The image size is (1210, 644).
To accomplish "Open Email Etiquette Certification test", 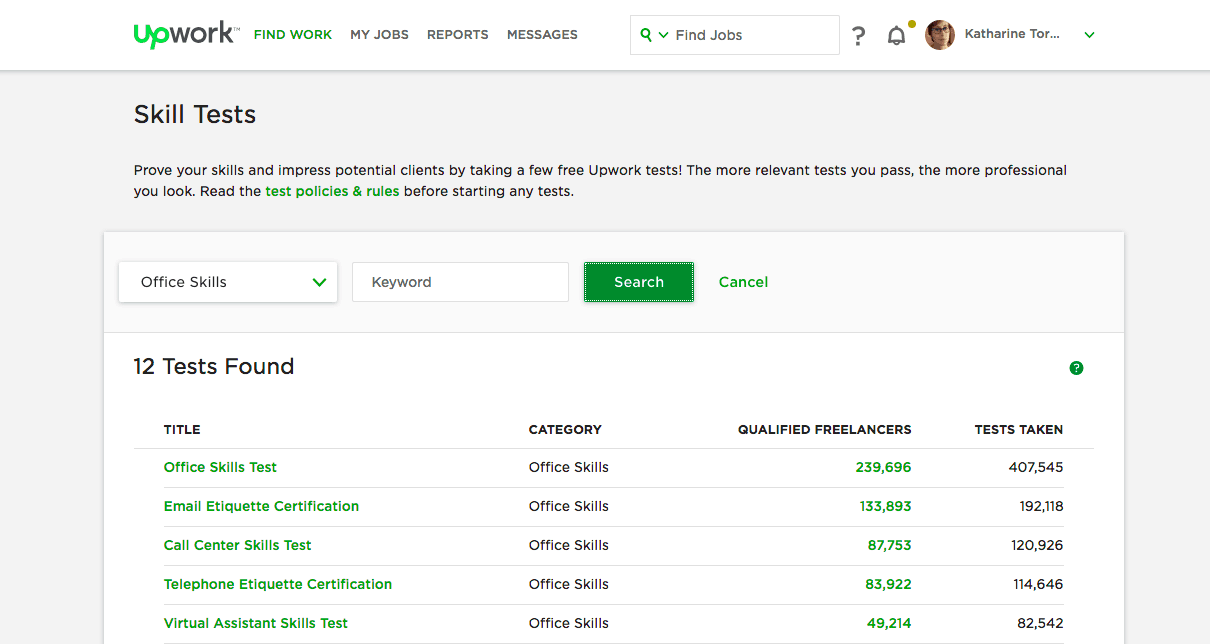I will click(261, 506).
